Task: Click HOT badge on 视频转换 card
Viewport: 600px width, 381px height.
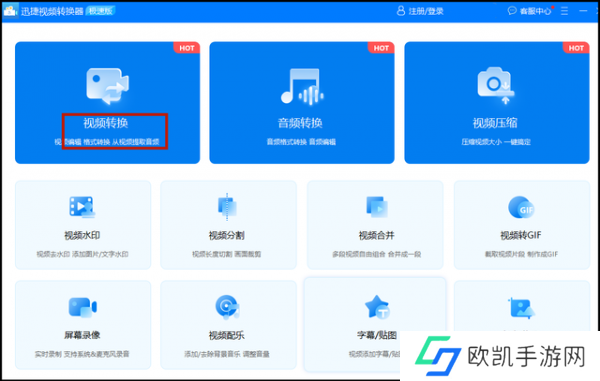Action: [187, 48]
